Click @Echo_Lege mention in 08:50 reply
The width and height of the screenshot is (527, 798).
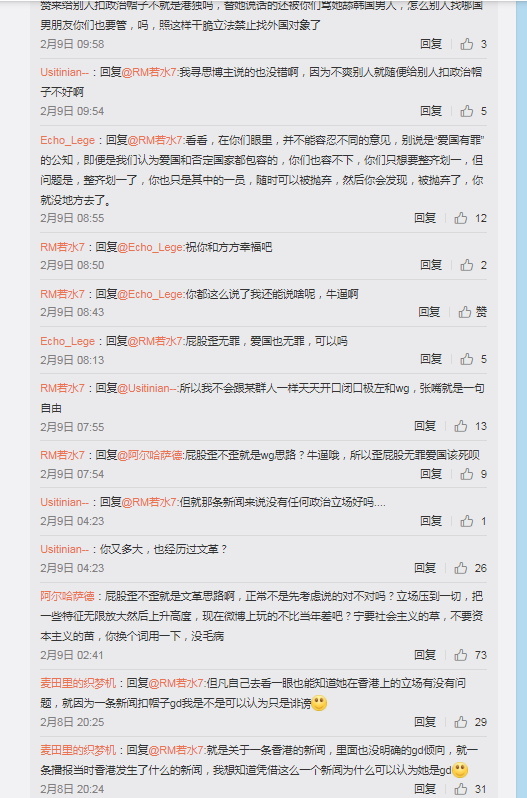151,247
